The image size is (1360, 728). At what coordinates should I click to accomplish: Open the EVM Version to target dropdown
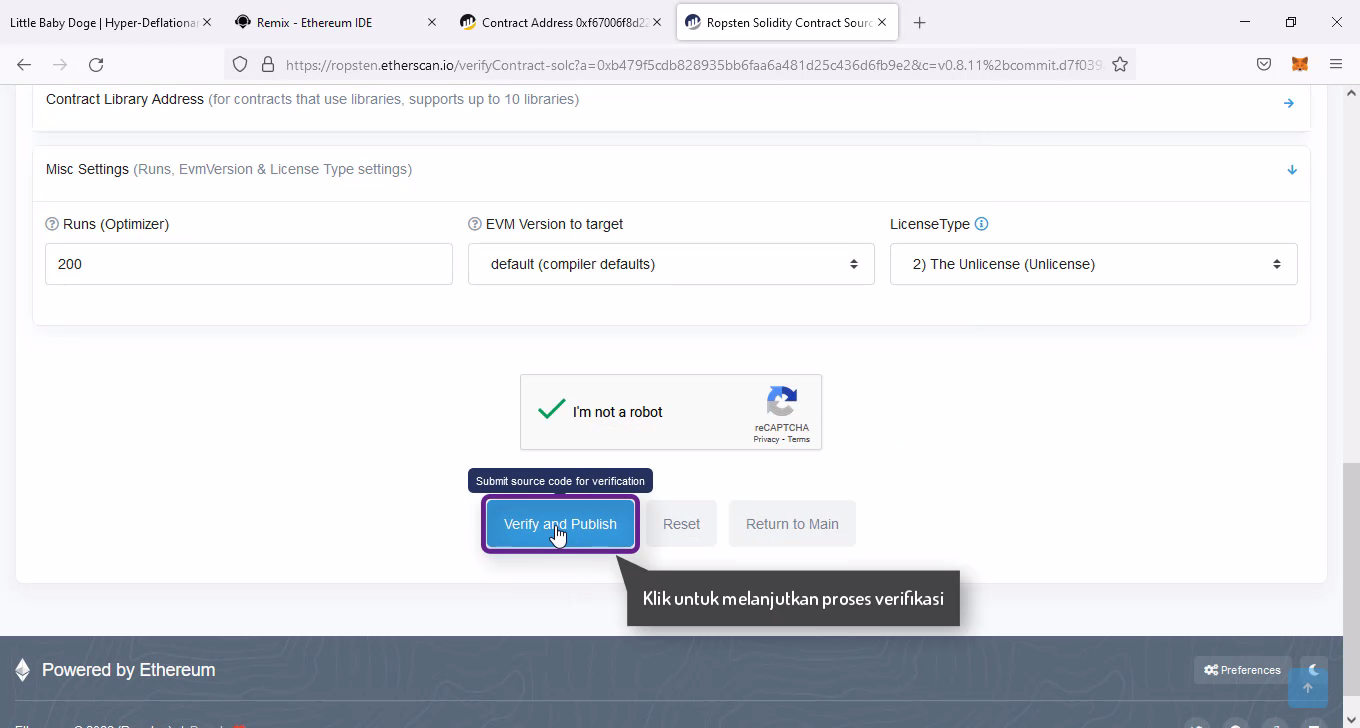671,264
